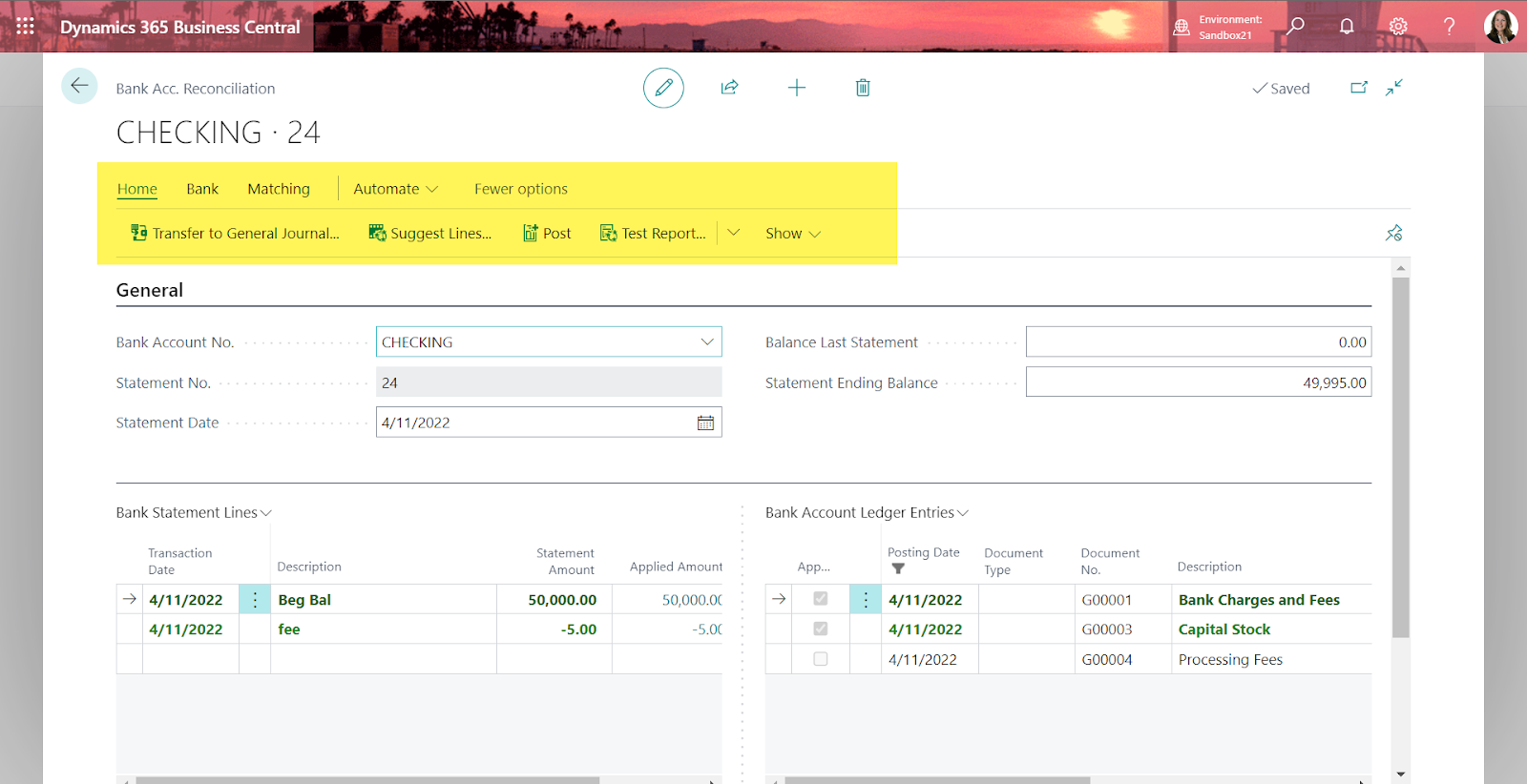
Task: Click the Post action
Action: point(547,233)
